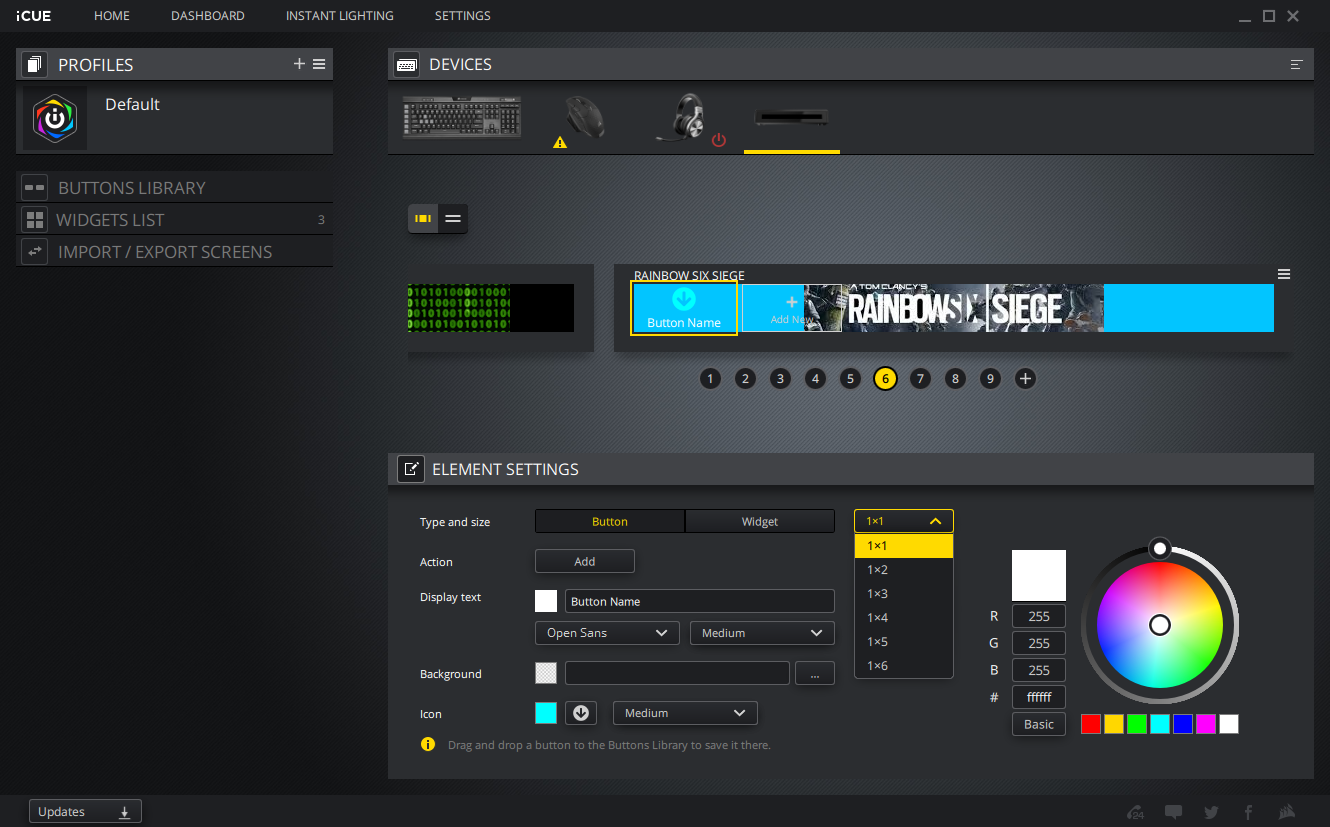Click the Basic color mode button

pos(1039,724)
